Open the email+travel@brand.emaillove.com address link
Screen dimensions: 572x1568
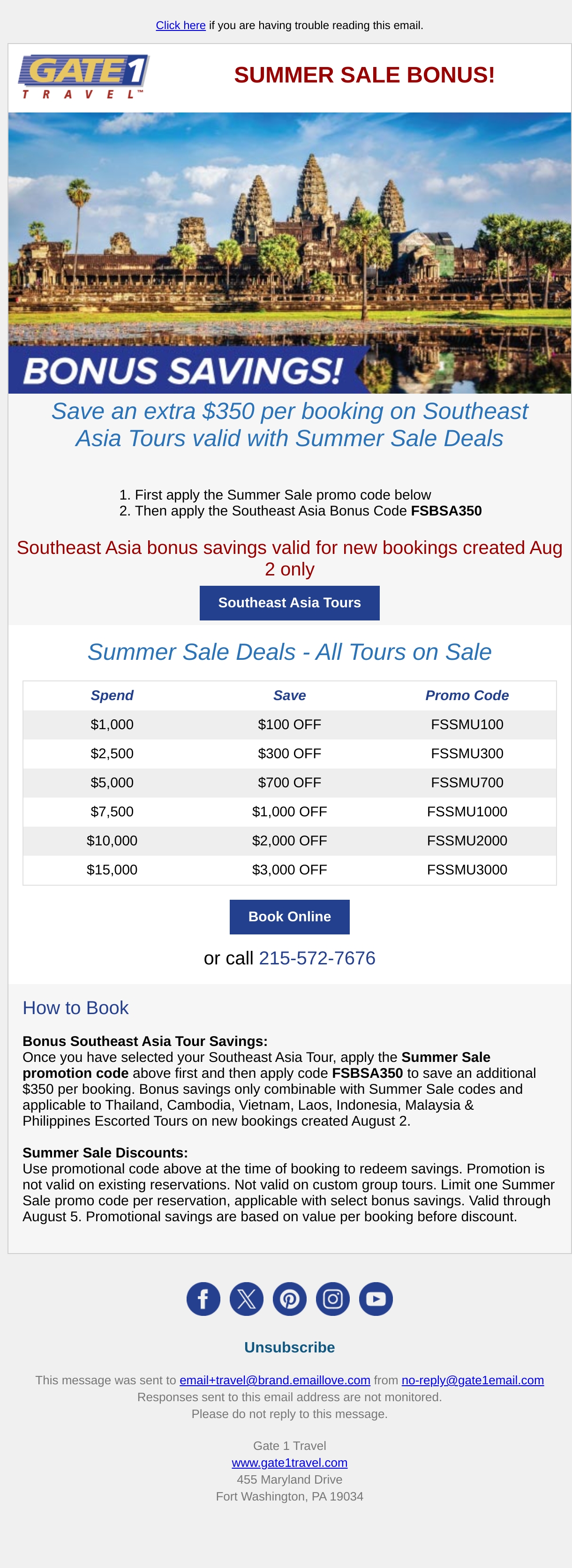(x=275, y=1380)
